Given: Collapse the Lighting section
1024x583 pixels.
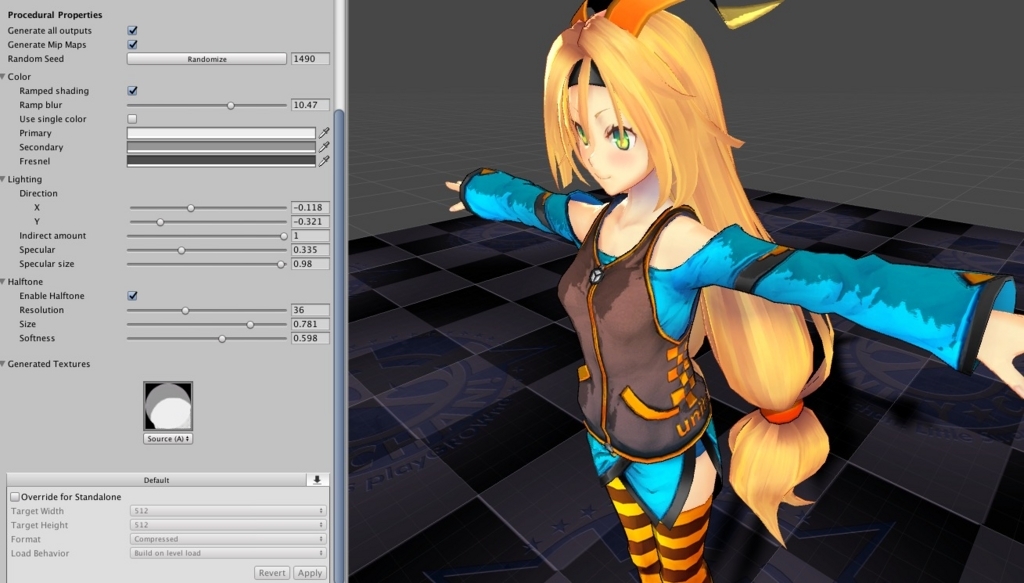Looking at the screenshot, I should [x=3, y=179].
